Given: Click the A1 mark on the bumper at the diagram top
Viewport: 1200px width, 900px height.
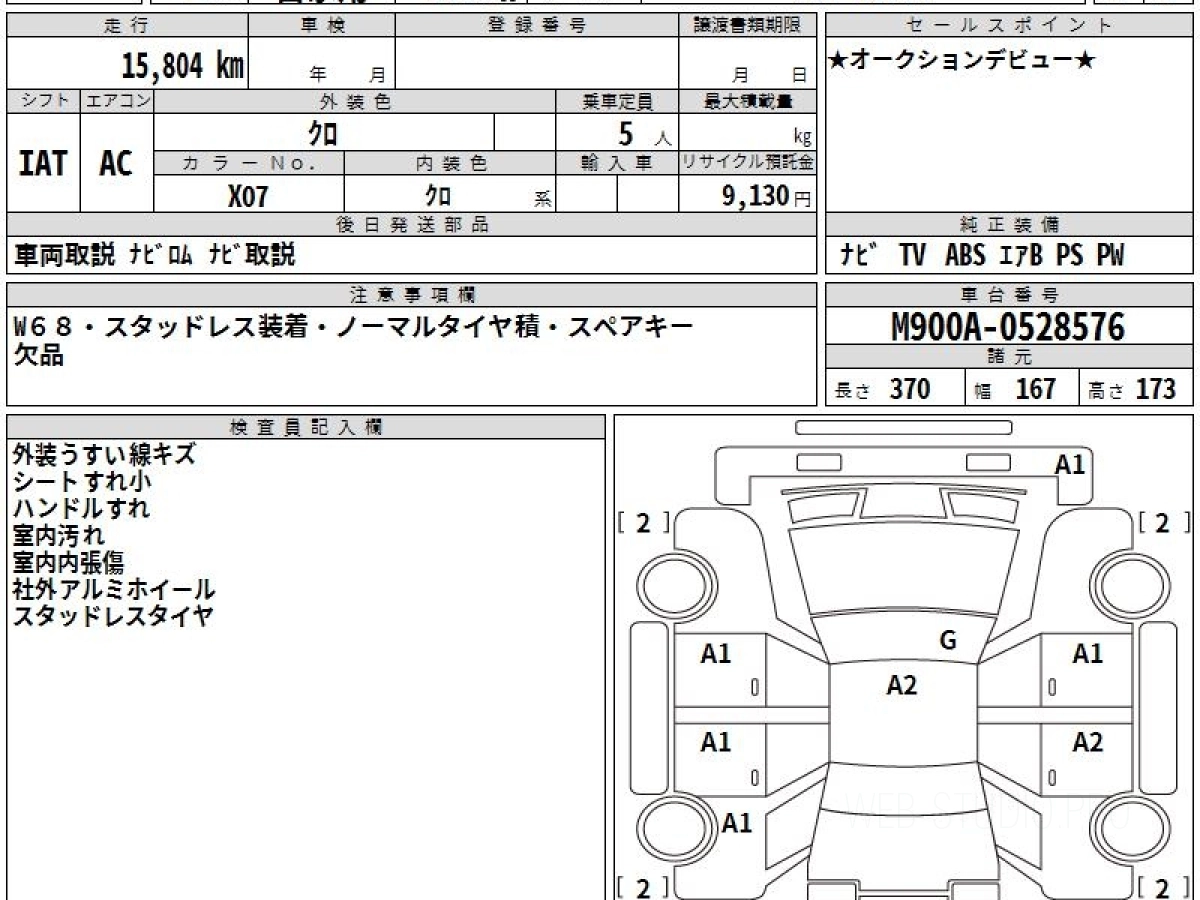Looking at the screenshot, I should [x=1070, y=464].
